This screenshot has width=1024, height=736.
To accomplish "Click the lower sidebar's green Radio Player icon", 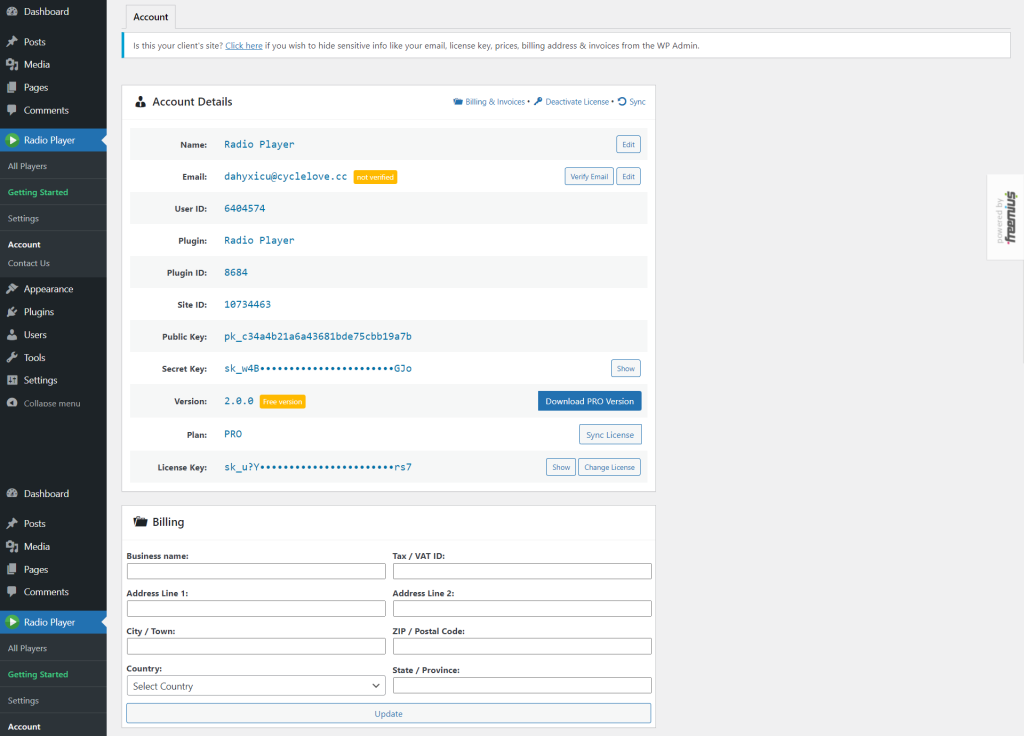I will coord(12,622).
